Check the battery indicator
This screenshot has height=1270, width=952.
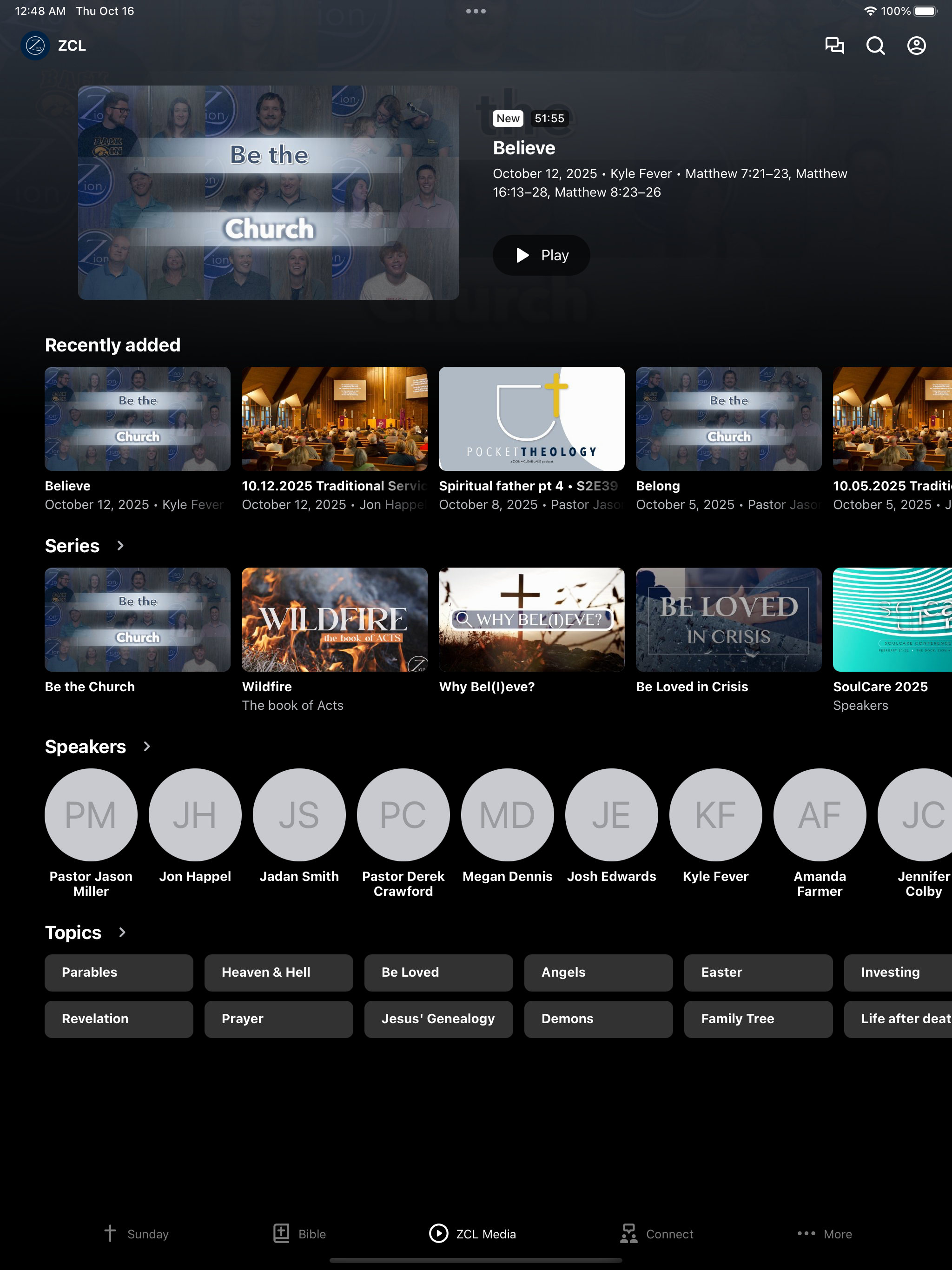coord(926,11)
